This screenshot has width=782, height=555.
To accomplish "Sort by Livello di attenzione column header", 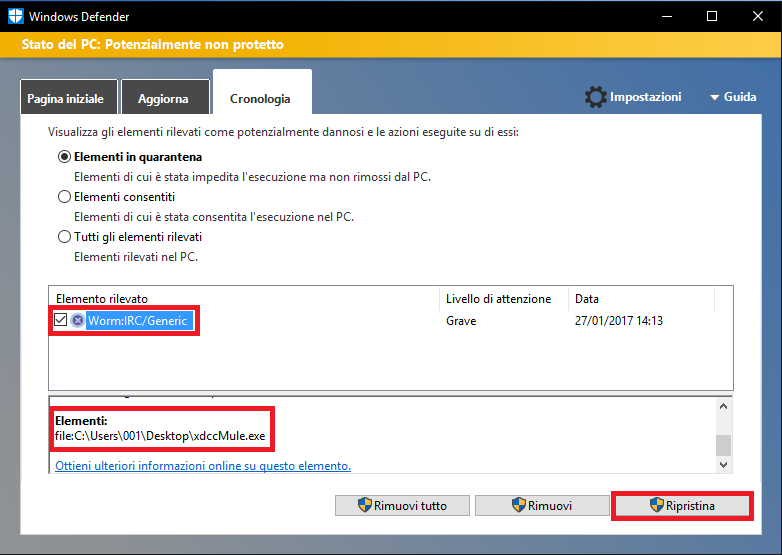I will point(498,299).
